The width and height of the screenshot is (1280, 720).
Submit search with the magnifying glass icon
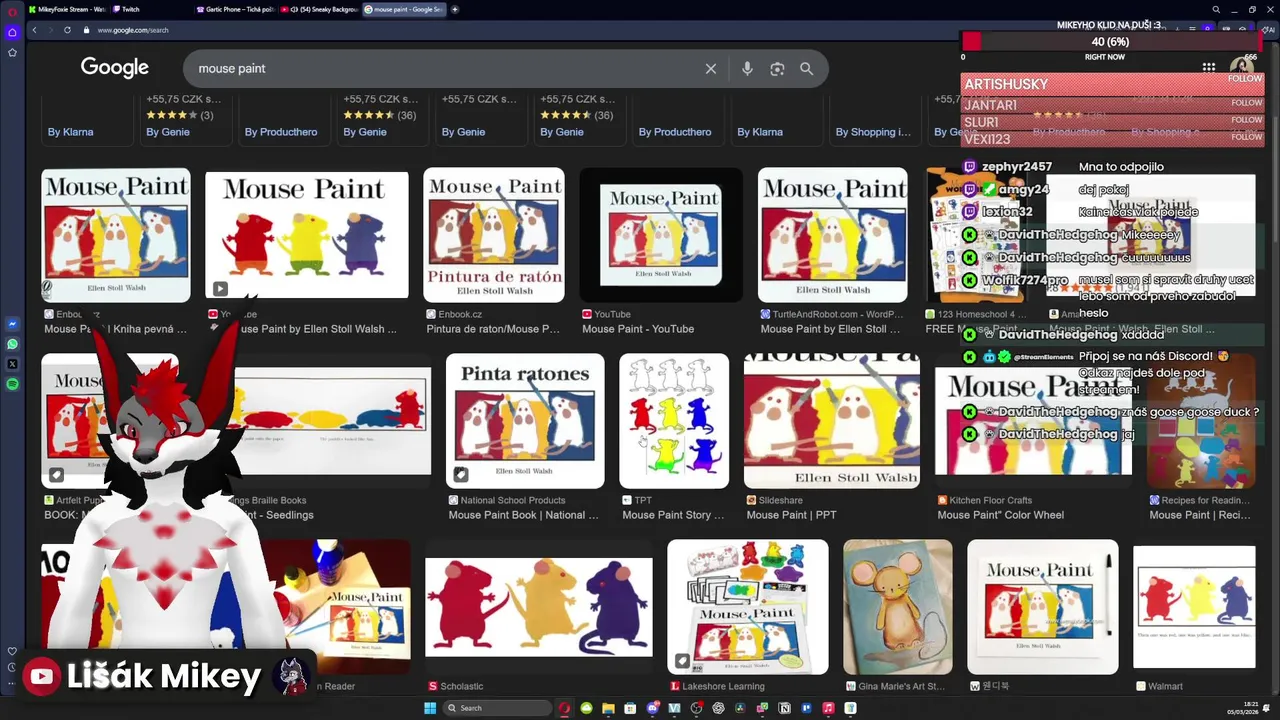tap(807, 69)
